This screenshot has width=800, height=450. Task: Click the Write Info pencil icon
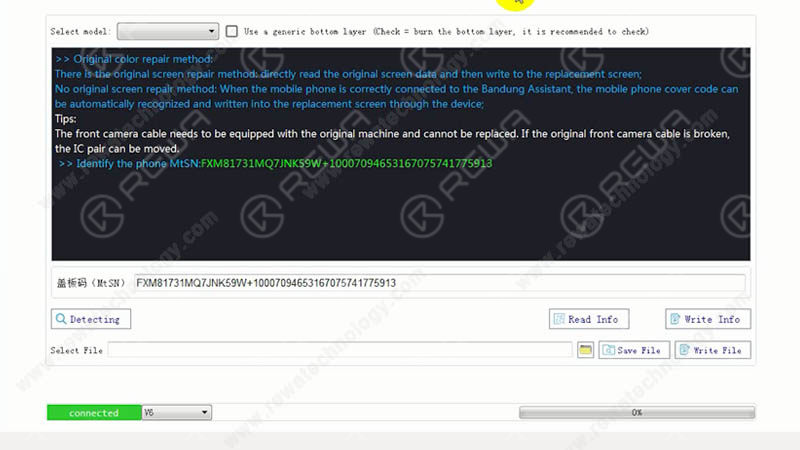(675, 319)
